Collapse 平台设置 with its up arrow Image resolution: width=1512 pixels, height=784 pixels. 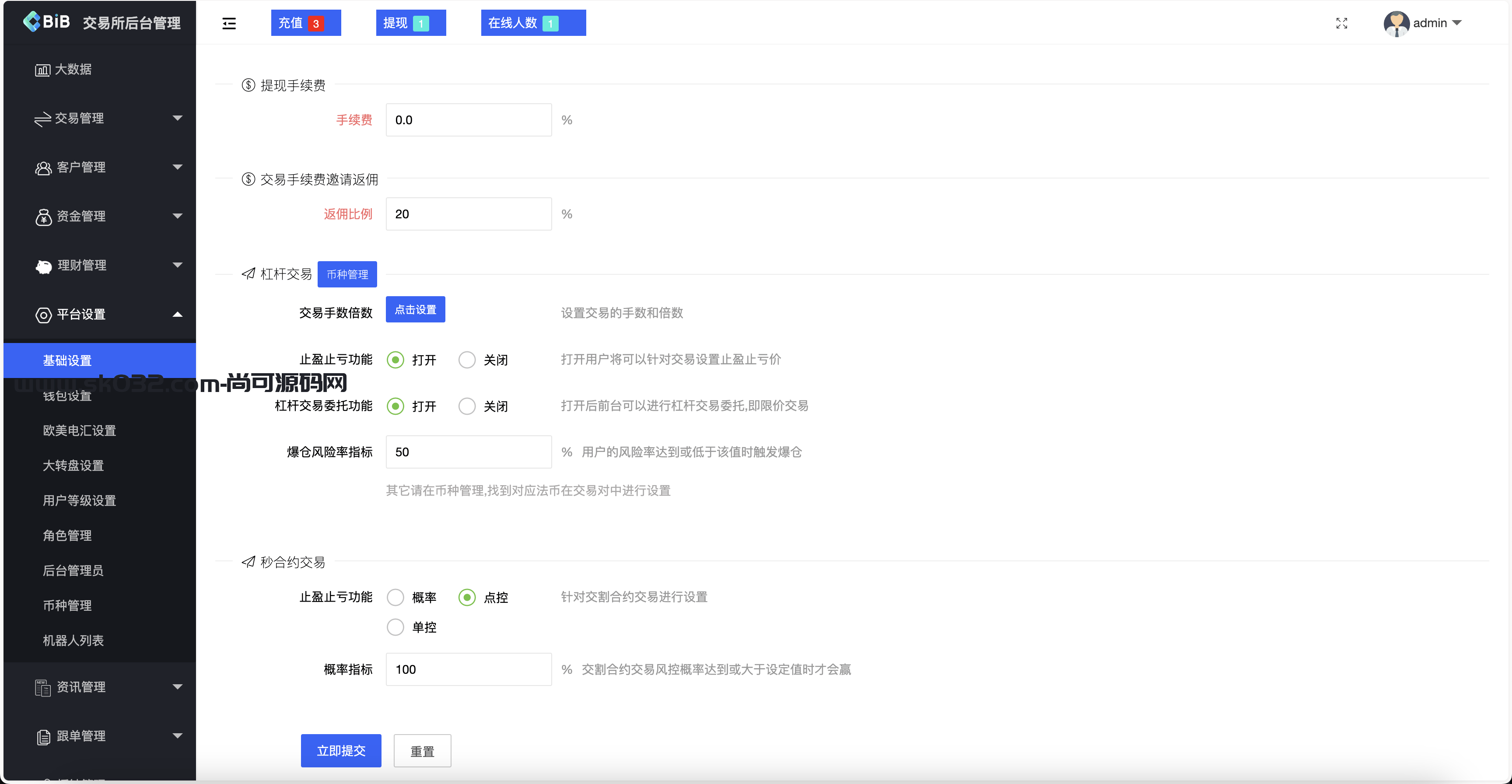point(177,315)
